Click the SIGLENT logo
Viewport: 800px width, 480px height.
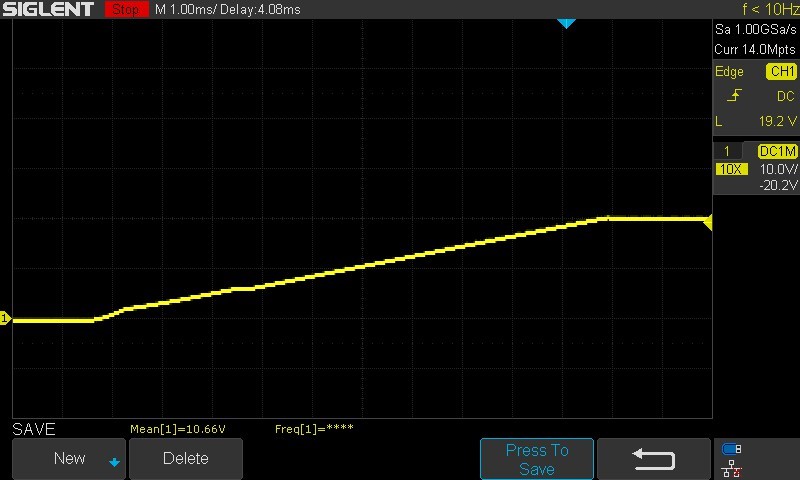(x=48, y=9)
